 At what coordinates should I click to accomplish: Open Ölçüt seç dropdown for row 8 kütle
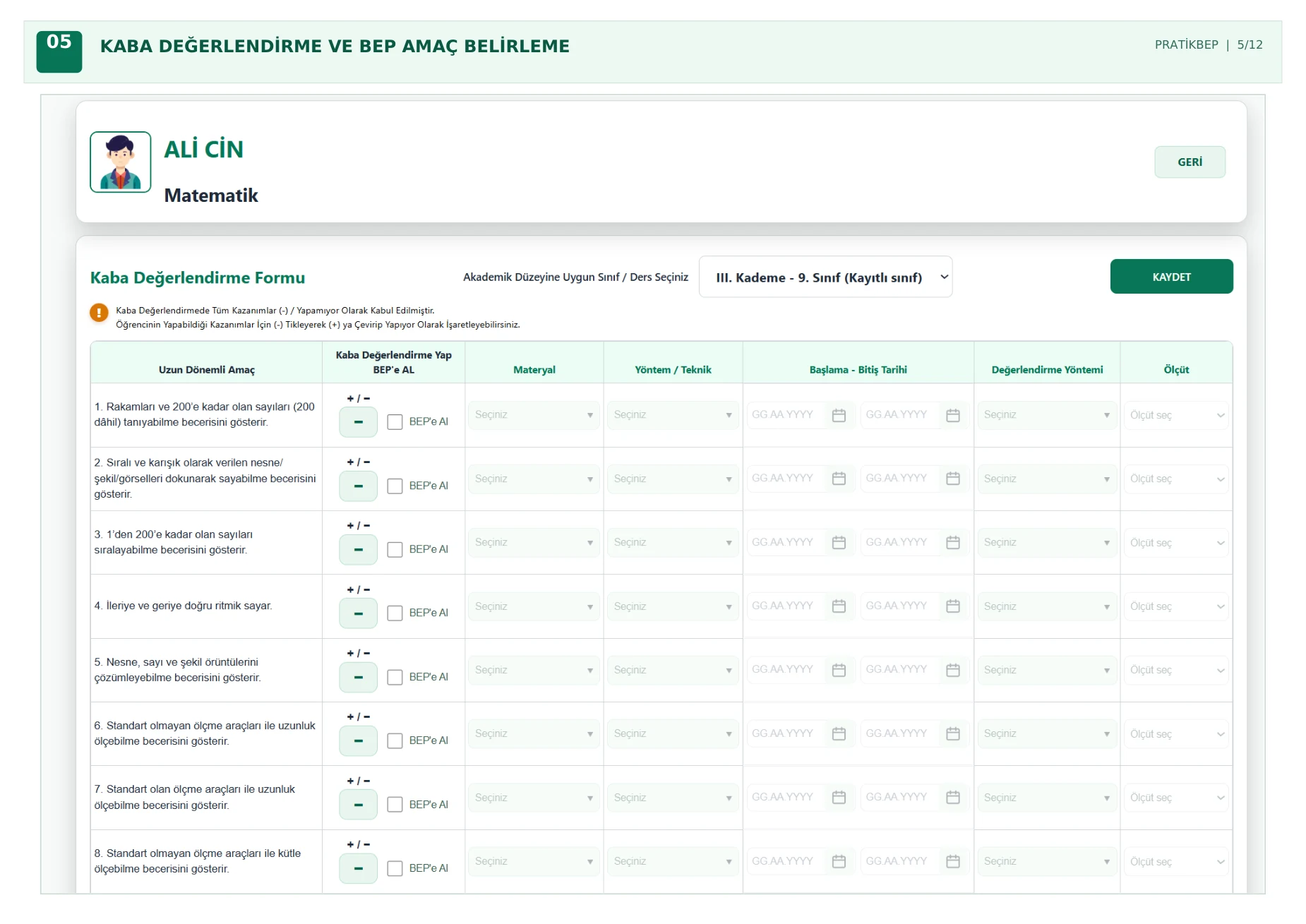click(x=1177, y=861)
